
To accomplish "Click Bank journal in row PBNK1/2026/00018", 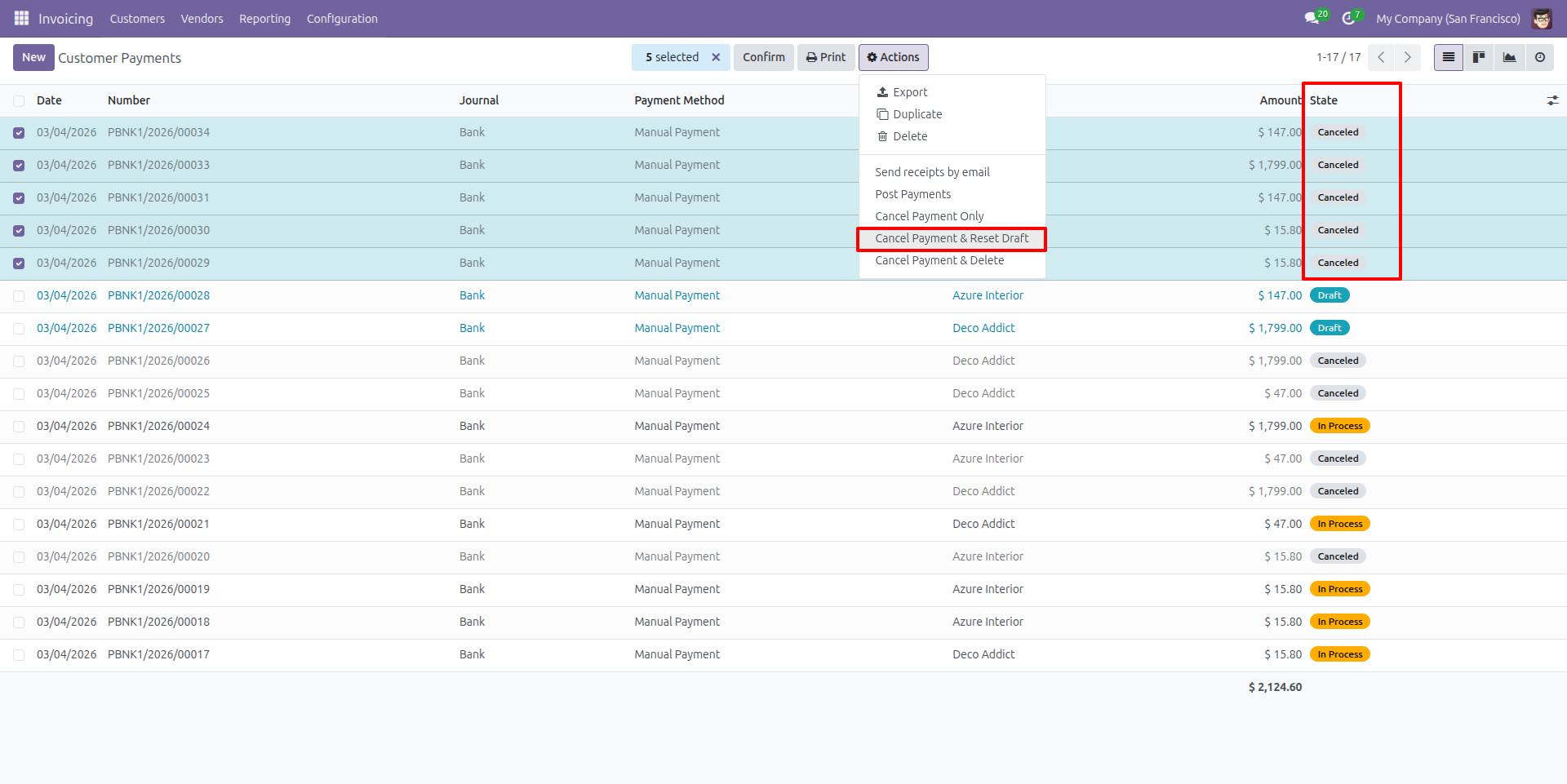I will 472,622.
